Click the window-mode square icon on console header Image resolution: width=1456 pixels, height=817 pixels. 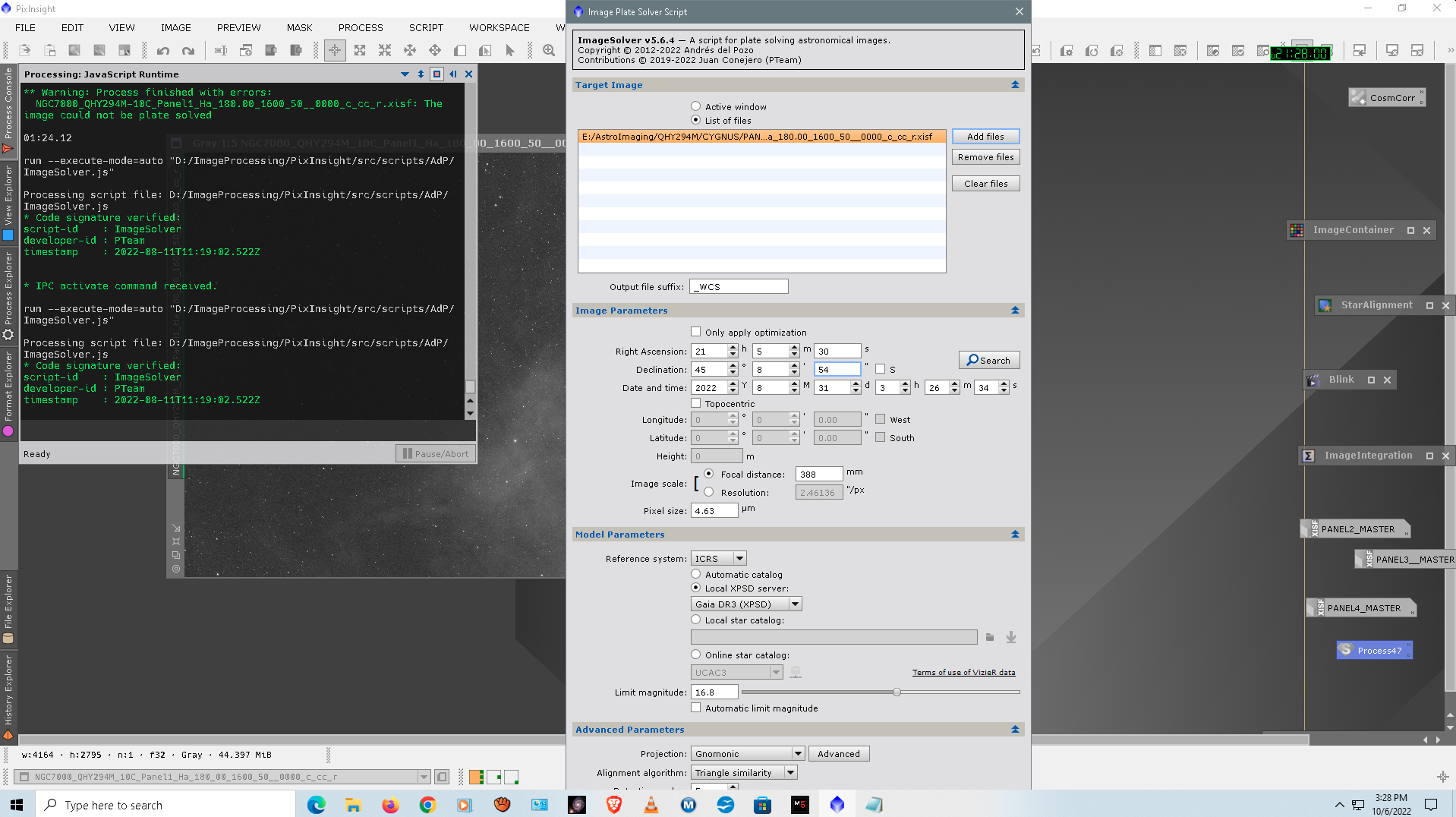click(436, 74)
